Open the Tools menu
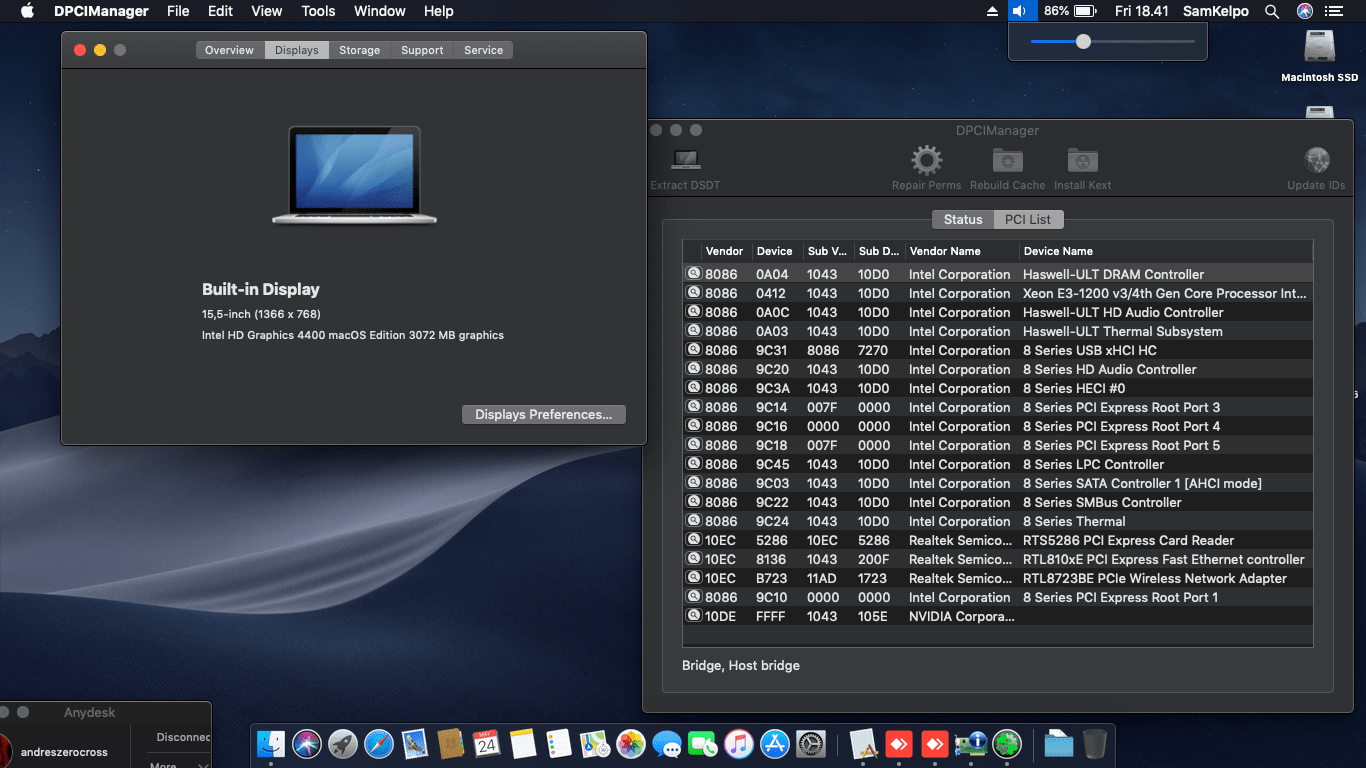Screen dimensions: 1366x768 point(318,11)
